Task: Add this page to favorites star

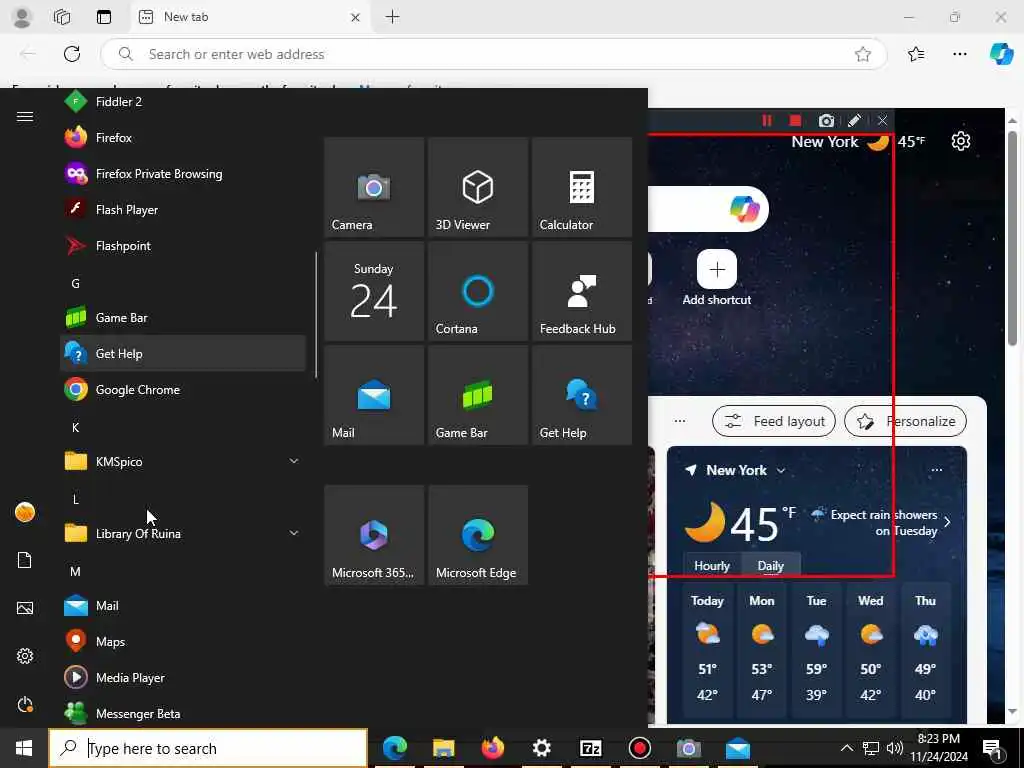Action: click(863, 54)
